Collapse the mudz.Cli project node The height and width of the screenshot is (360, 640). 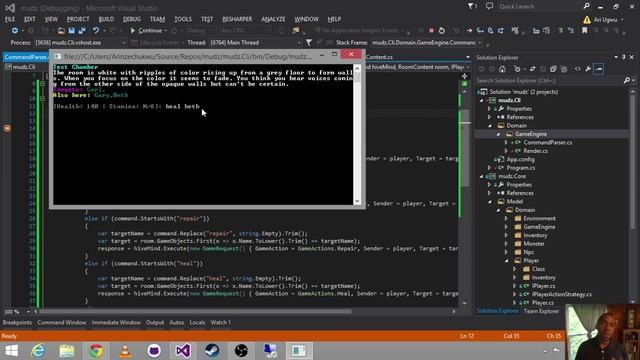pyautogui.click(x=482, y=100)
